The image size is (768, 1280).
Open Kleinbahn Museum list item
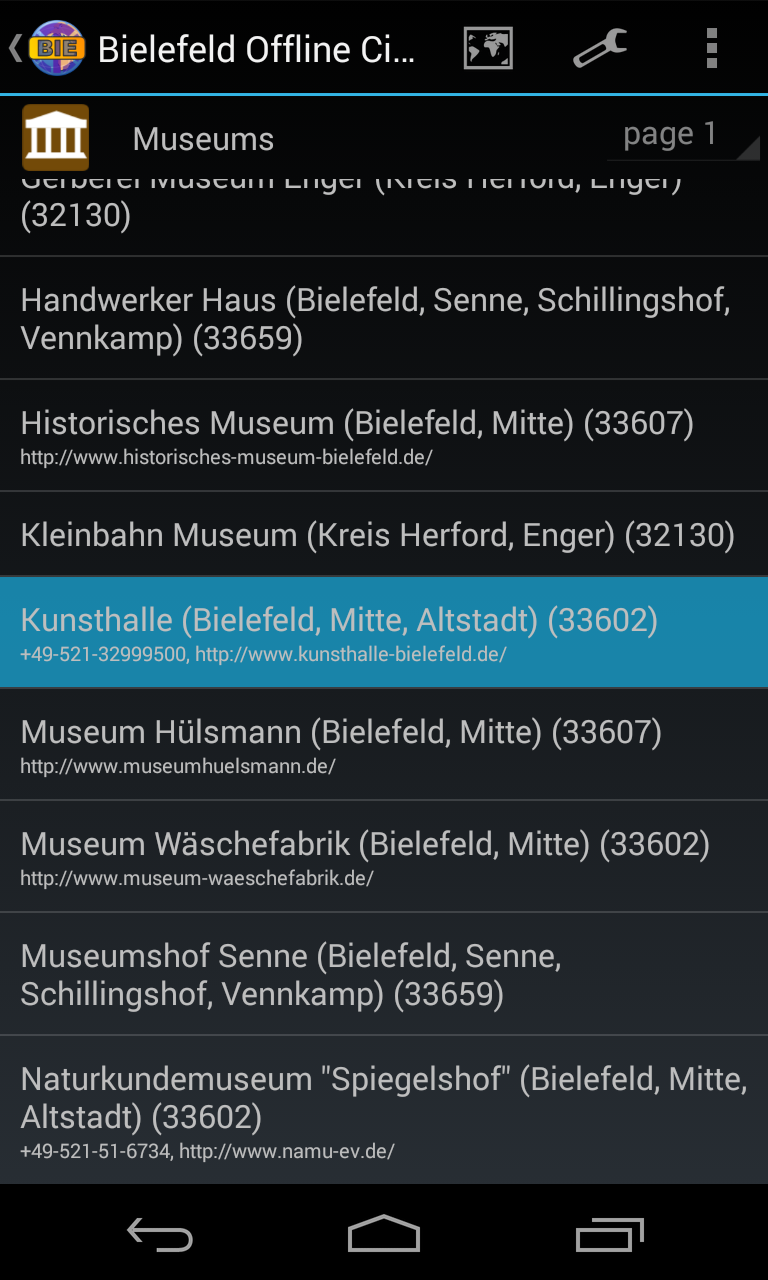tap(384, 535)
